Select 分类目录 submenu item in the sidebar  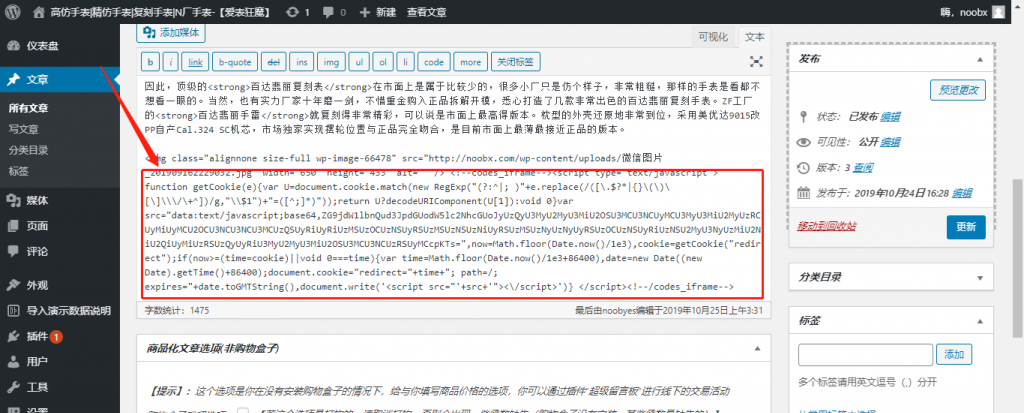(x=29, y=150)
